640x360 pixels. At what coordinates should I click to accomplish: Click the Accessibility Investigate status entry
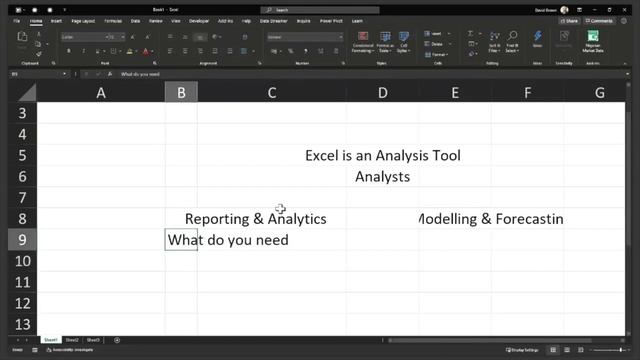(x=70, y=350)
